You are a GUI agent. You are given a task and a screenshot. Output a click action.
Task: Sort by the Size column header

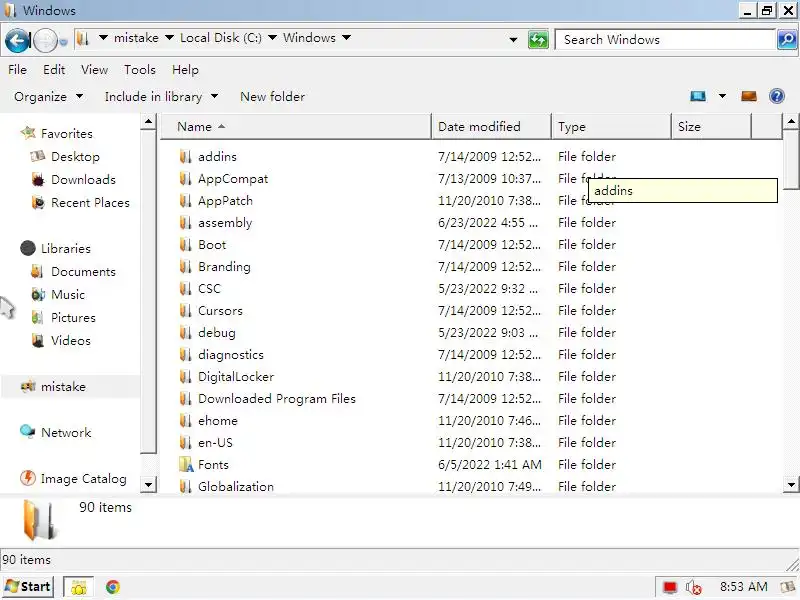coord(712,127)
